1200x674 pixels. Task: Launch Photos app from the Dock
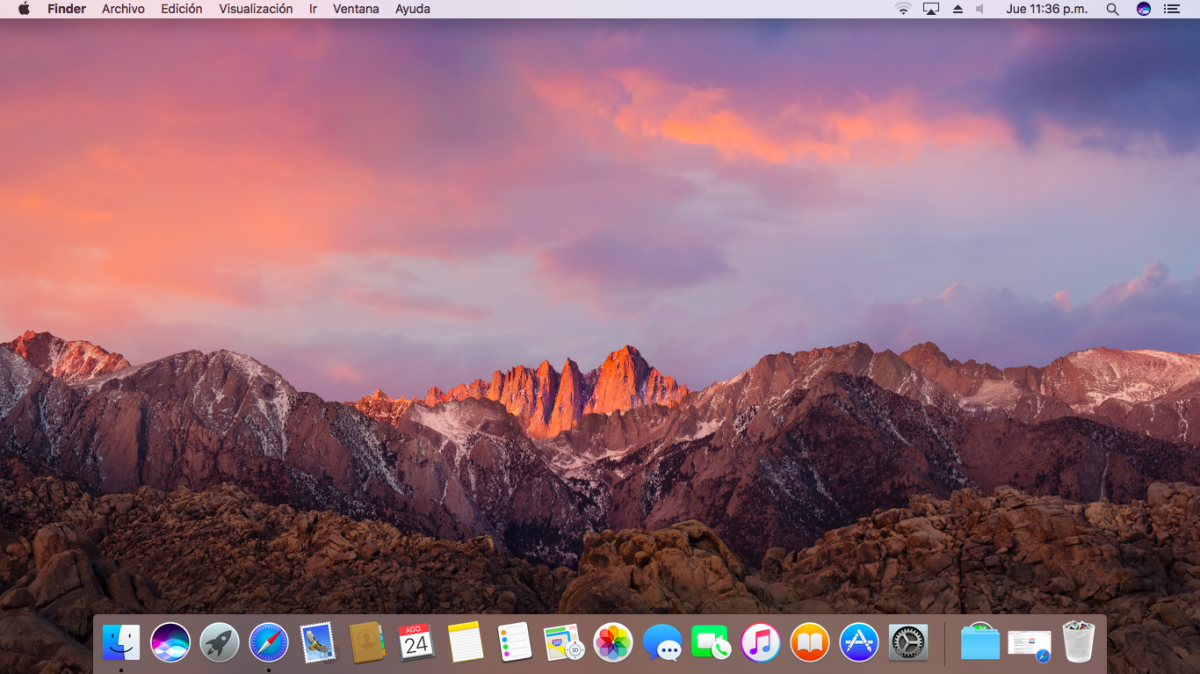pos(613,642)
